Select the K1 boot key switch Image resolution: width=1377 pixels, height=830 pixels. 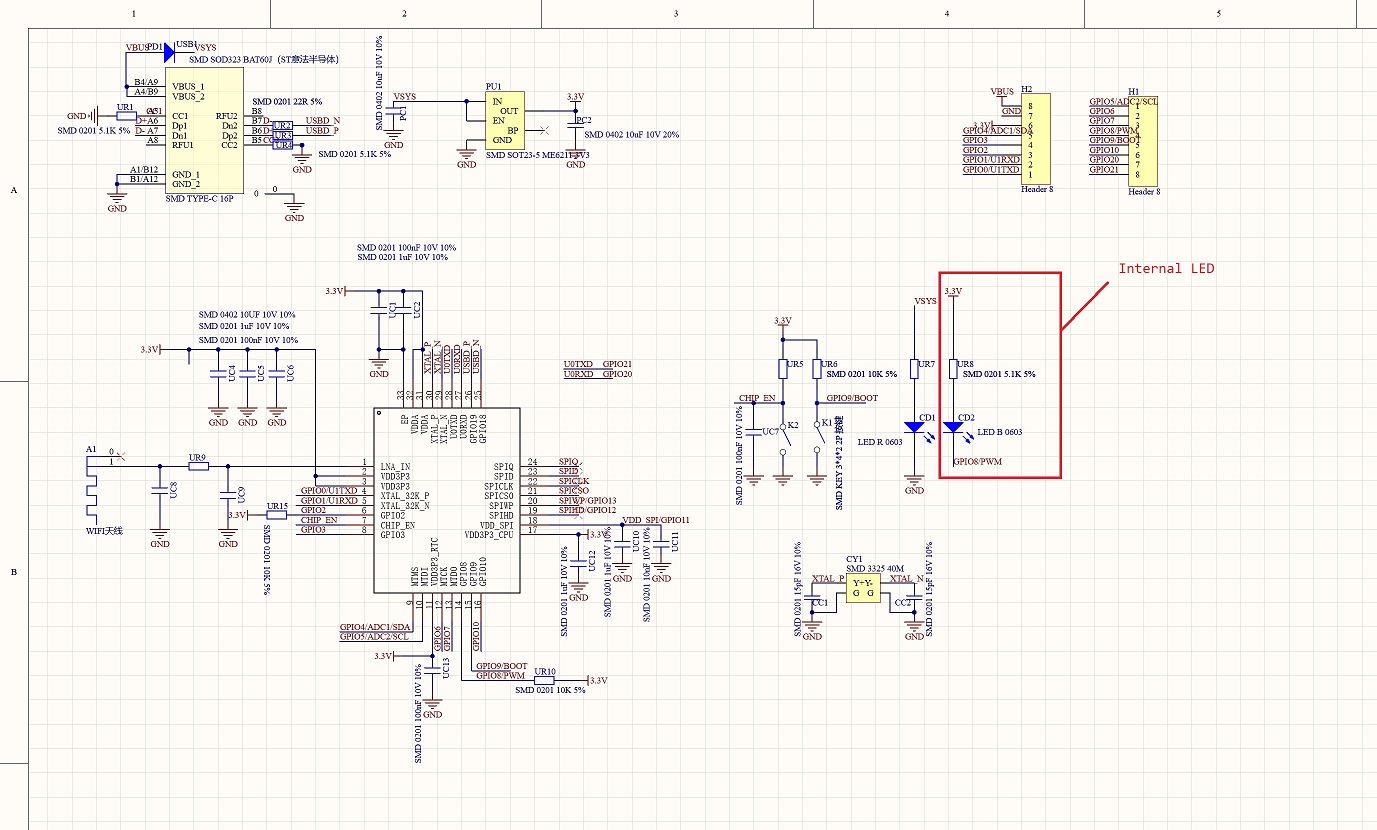click(x=818, y=437)
